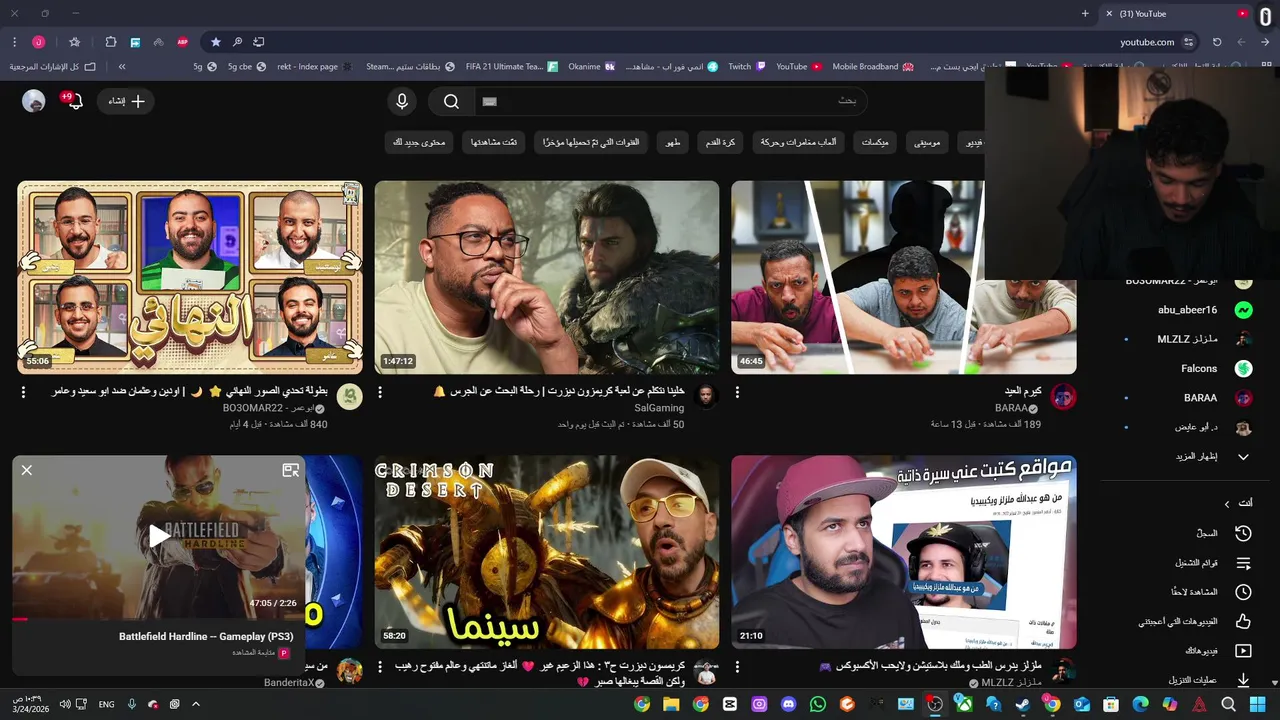Open WhatsApp from the Windows taskbar
This screenshot has height=720, width=1280.
coord(817,704)
